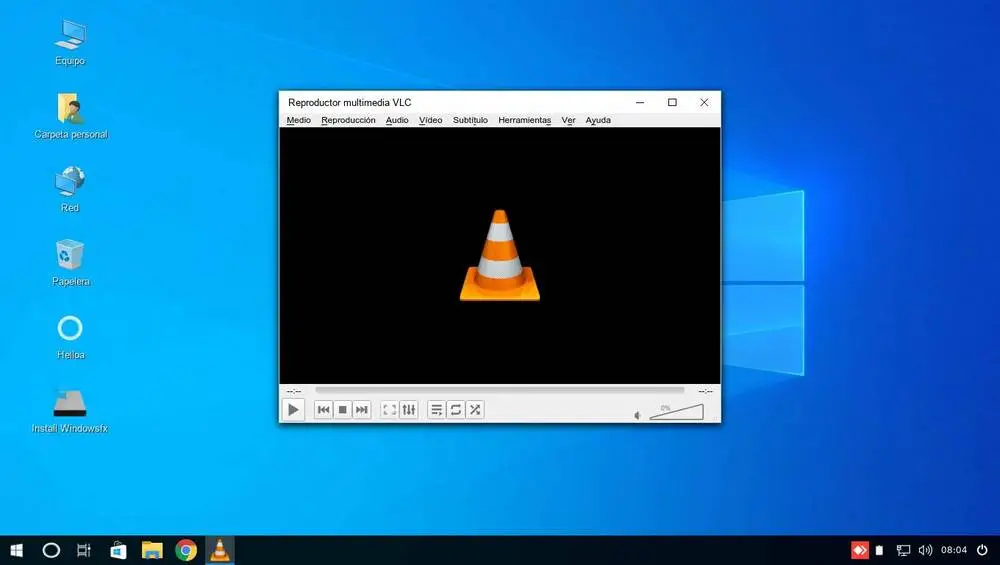Toggle shuffle random playback in VLC
The height and width of the screenshot is (565, 1000).
[474, 409]
